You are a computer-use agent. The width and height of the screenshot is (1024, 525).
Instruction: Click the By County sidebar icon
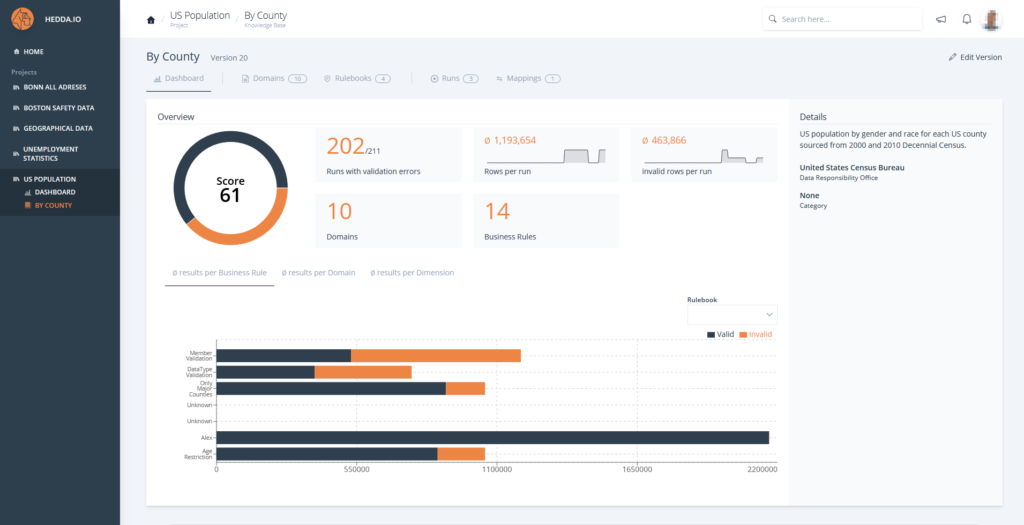click(27, 206)
